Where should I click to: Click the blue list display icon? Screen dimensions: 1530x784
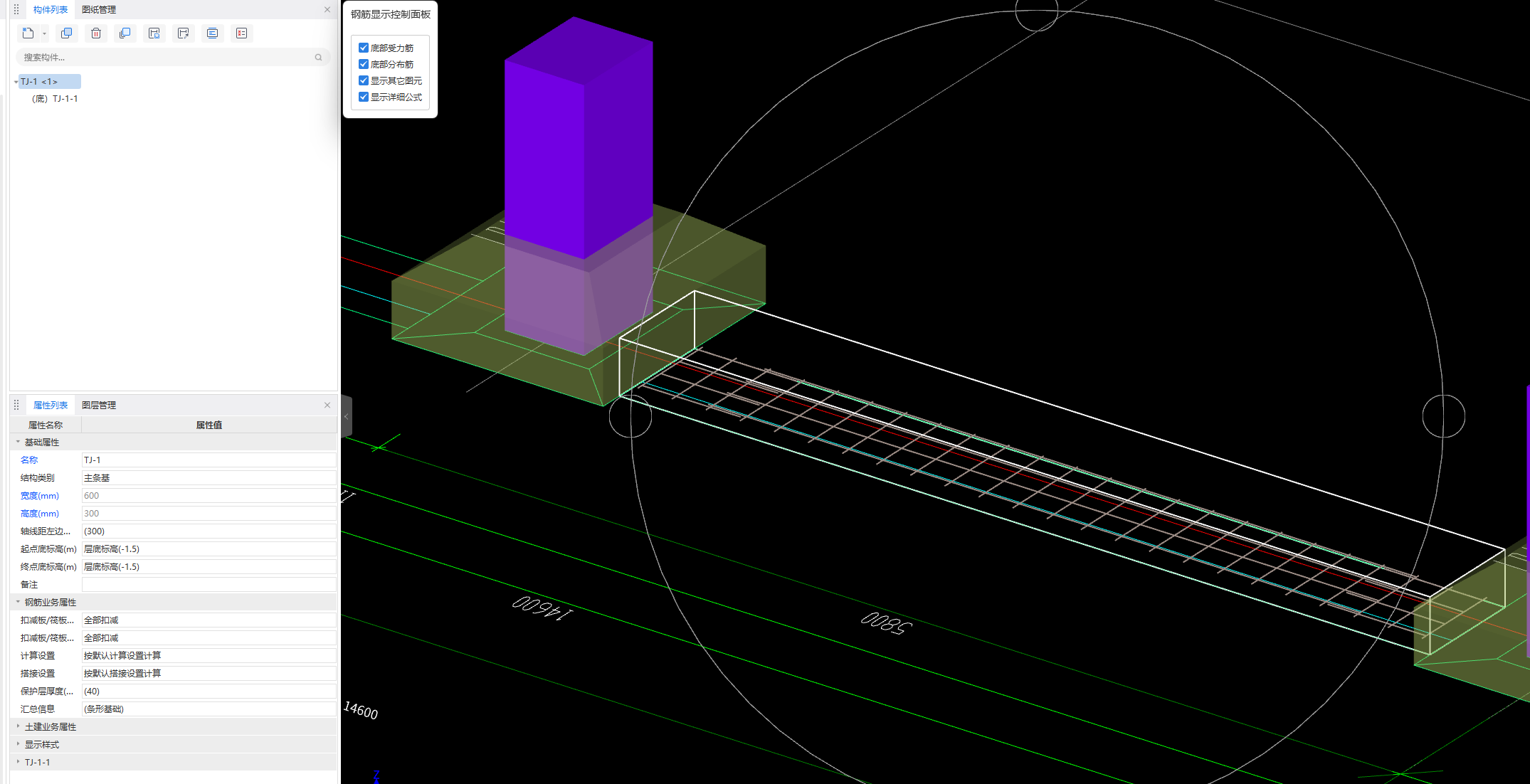point(212,33)
